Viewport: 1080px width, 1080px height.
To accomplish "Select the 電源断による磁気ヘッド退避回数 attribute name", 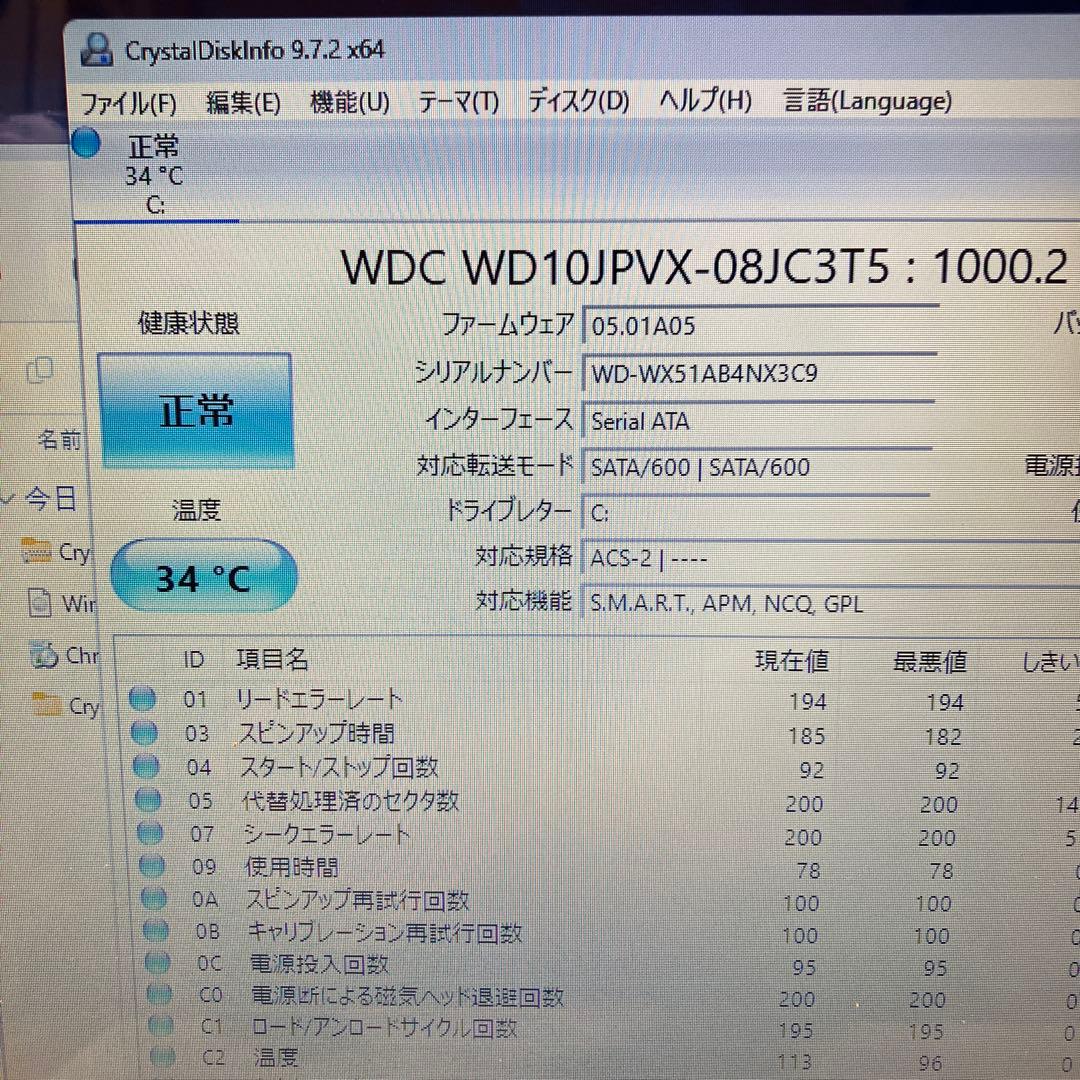I will [x=408, y=996].
